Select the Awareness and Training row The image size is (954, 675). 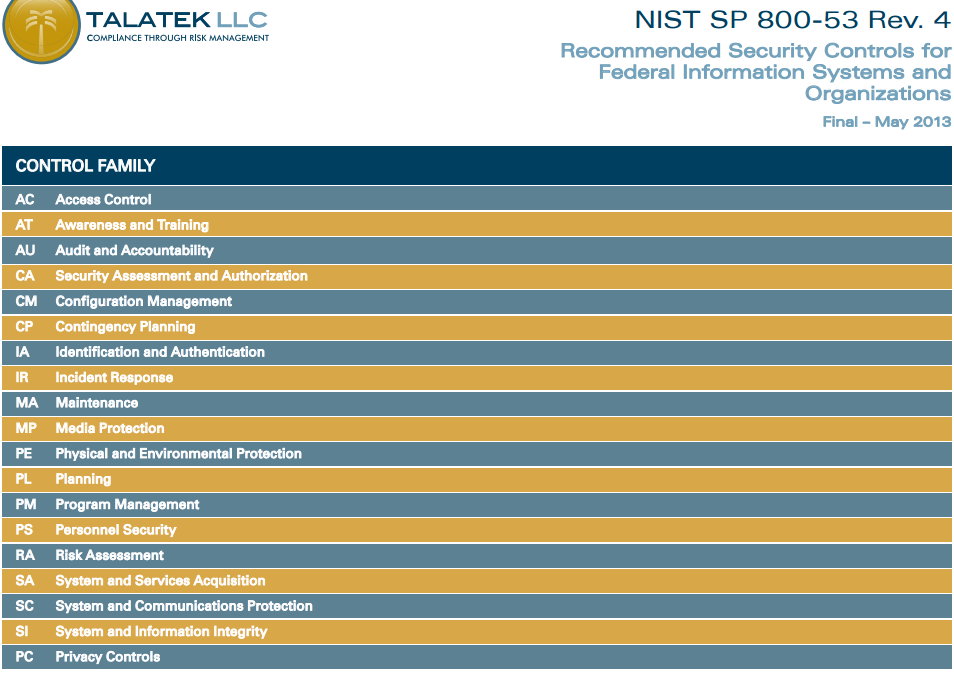pos(132,225)
